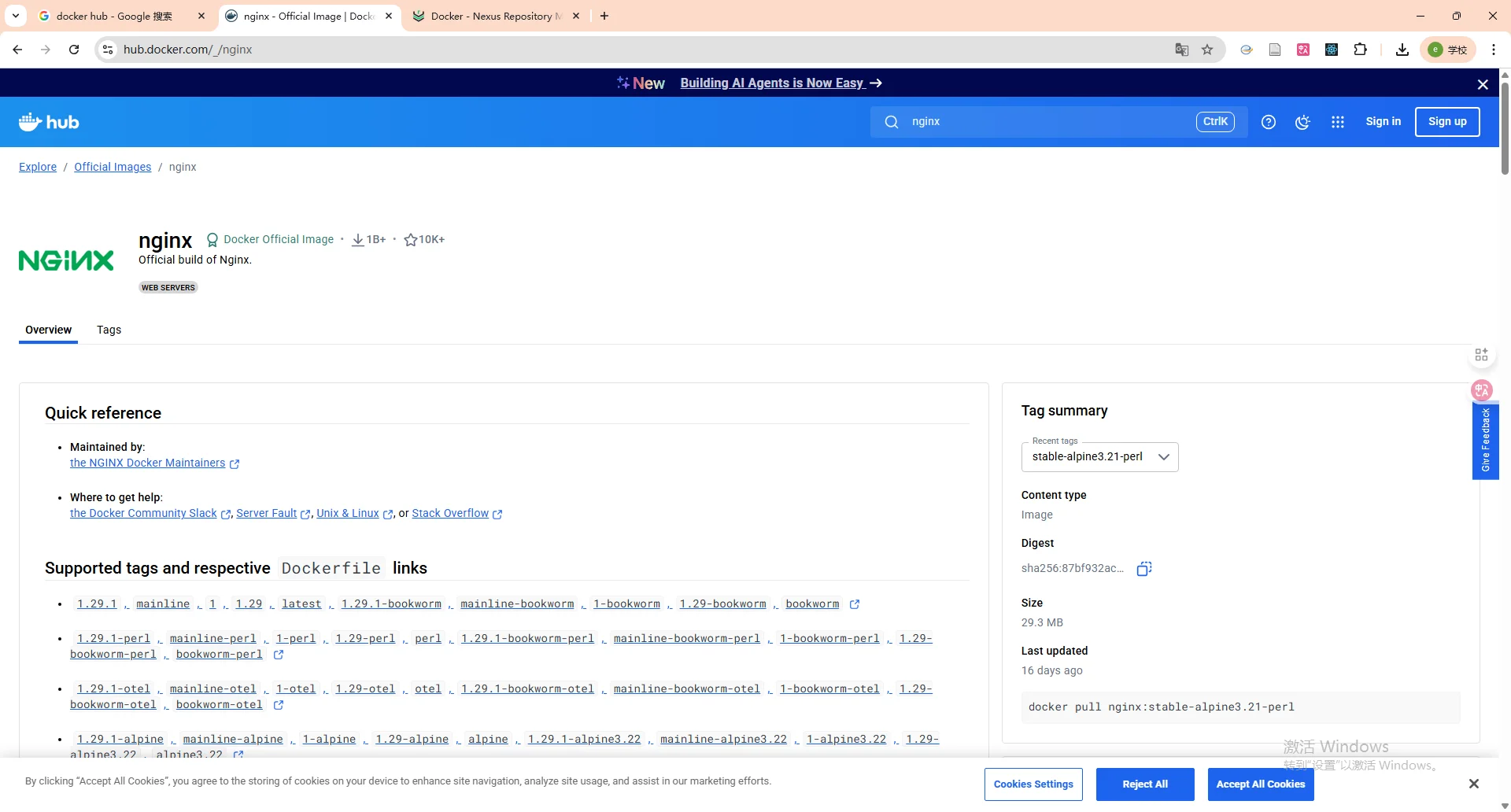The image size is (1511, 812).
Task: Open the apps grid menu icon
Action: [1337, 122]
